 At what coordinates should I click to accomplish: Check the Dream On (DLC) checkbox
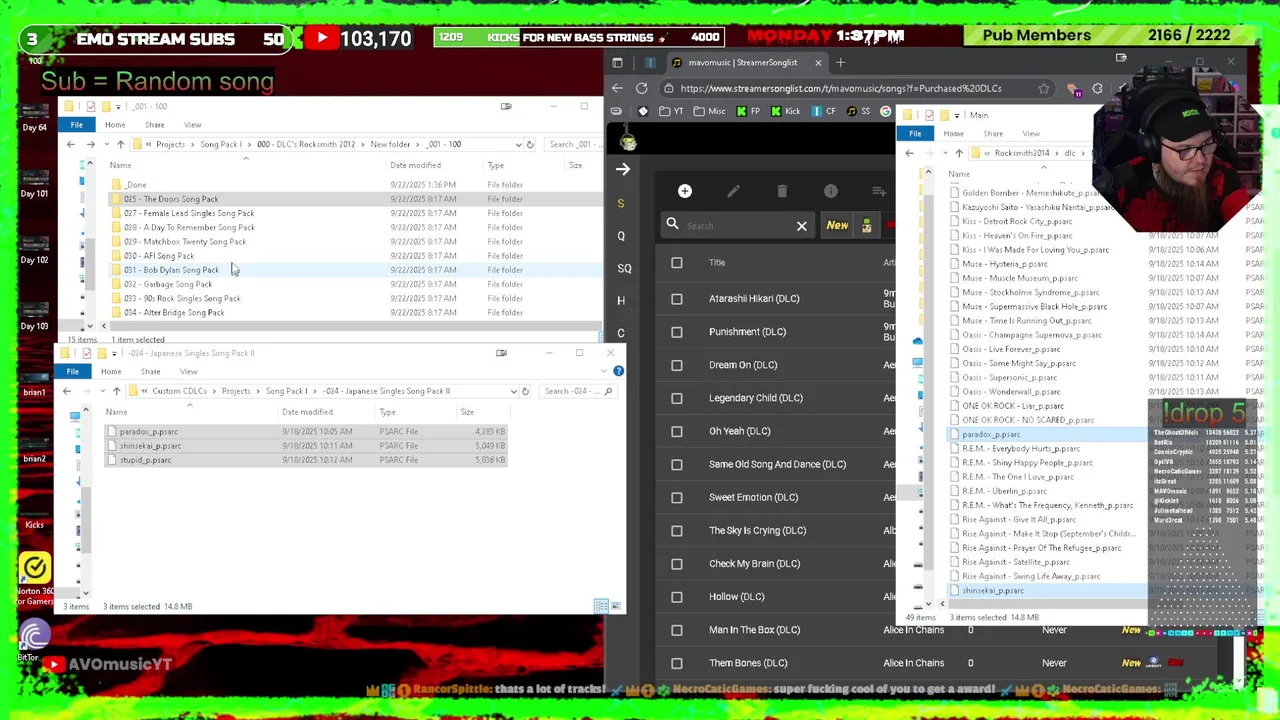click(677, 365)
